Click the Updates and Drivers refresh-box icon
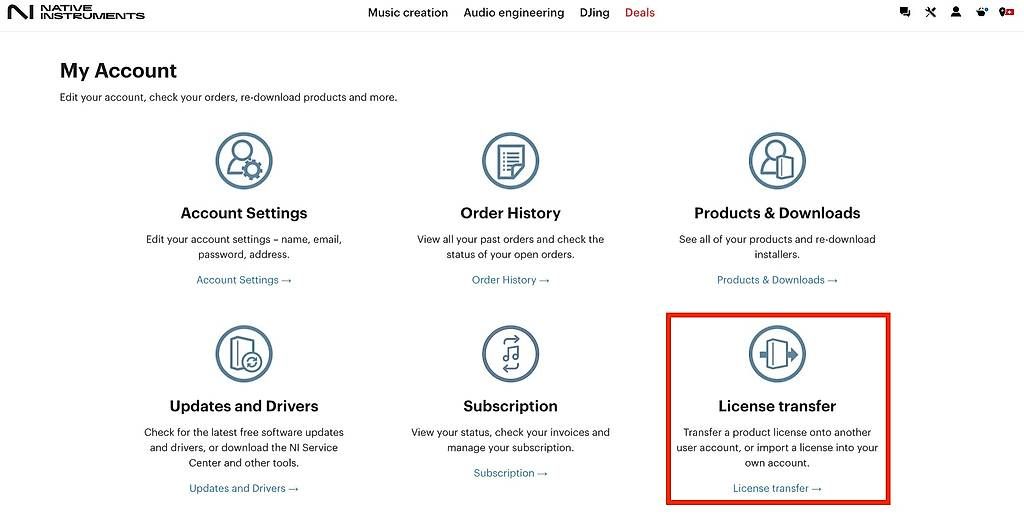Image resolution: width=1024 pixels, height=519 pixels. [x=244, y=354]
